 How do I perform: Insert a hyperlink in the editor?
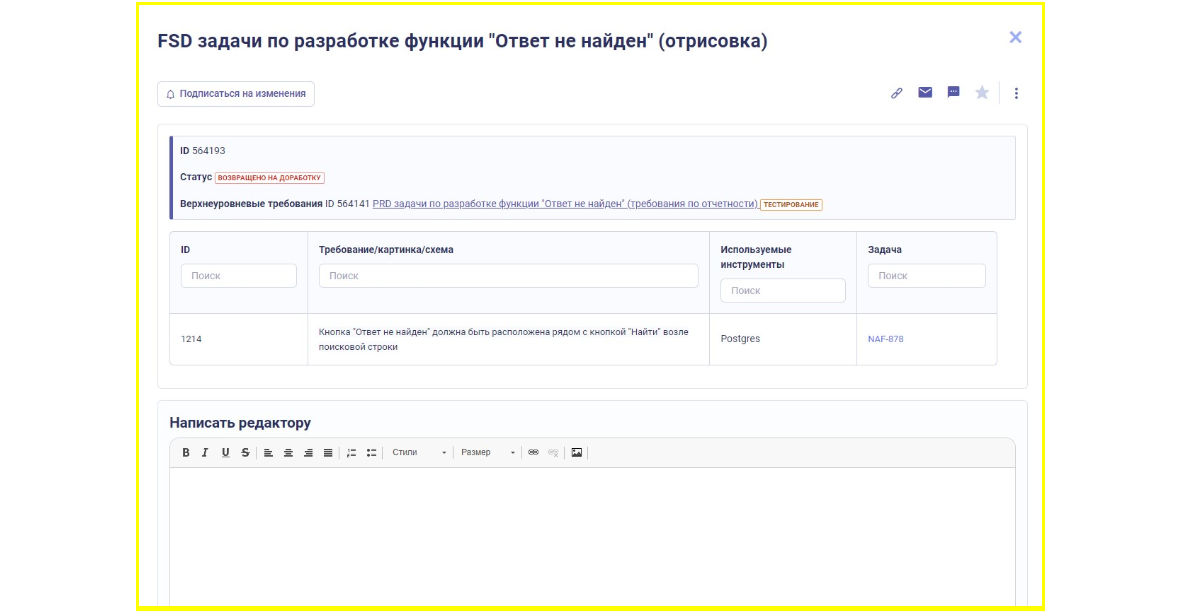(534, 452)
